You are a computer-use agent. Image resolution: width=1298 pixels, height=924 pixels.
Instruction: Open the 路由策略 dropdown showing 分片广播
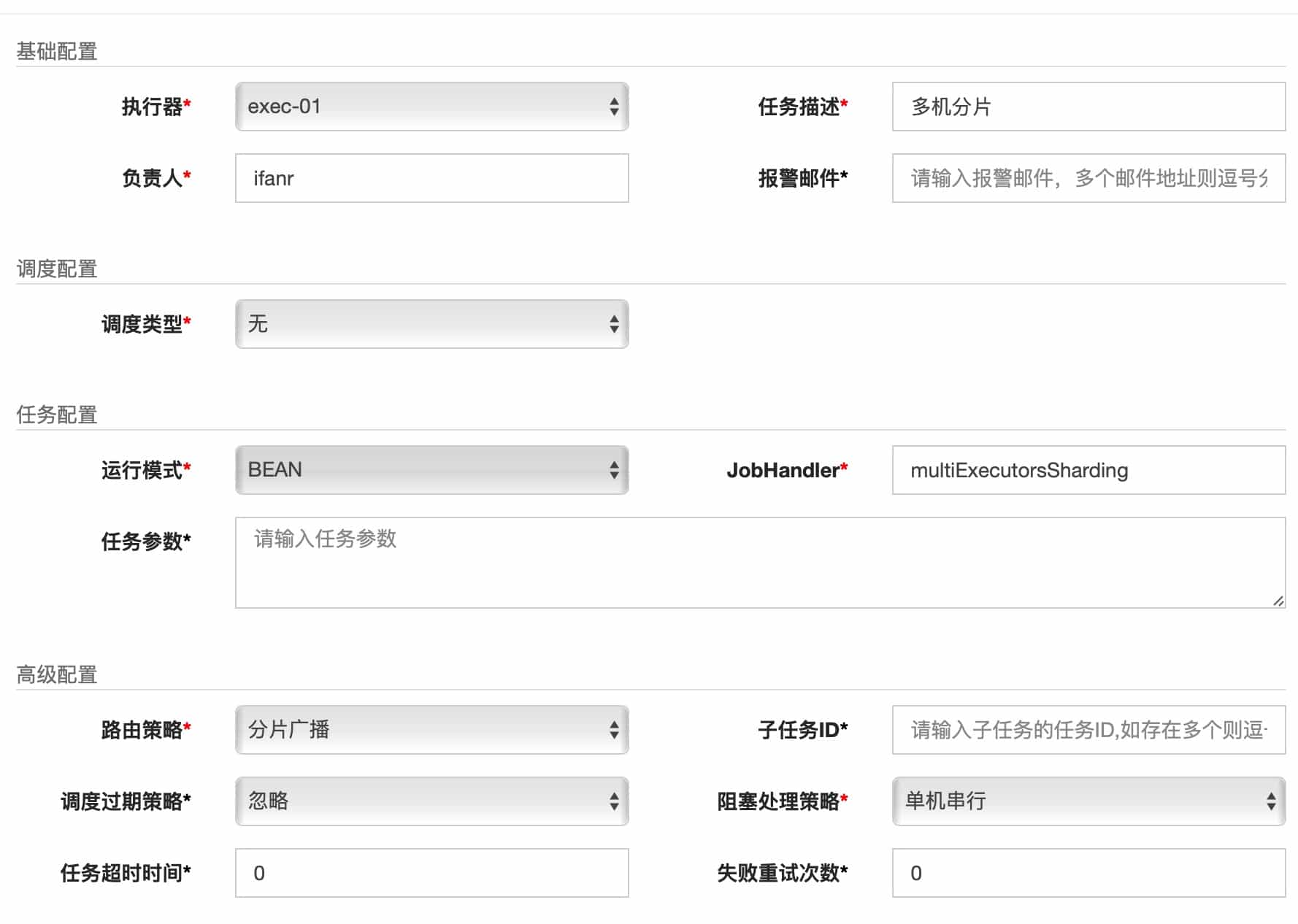[x=431, y=730]
